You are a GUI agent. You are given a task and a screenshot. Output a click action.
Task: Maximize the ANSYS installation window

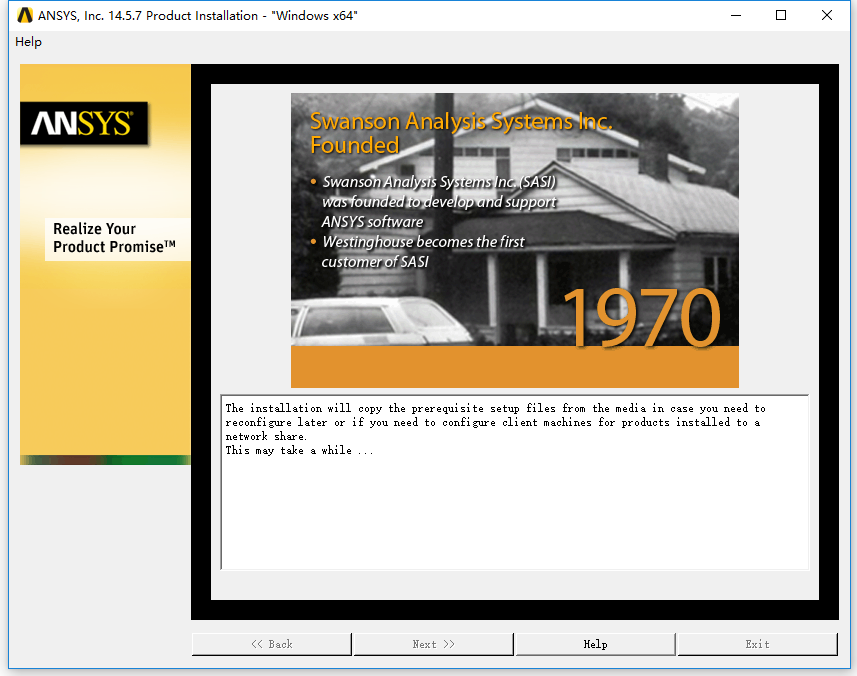781,15
